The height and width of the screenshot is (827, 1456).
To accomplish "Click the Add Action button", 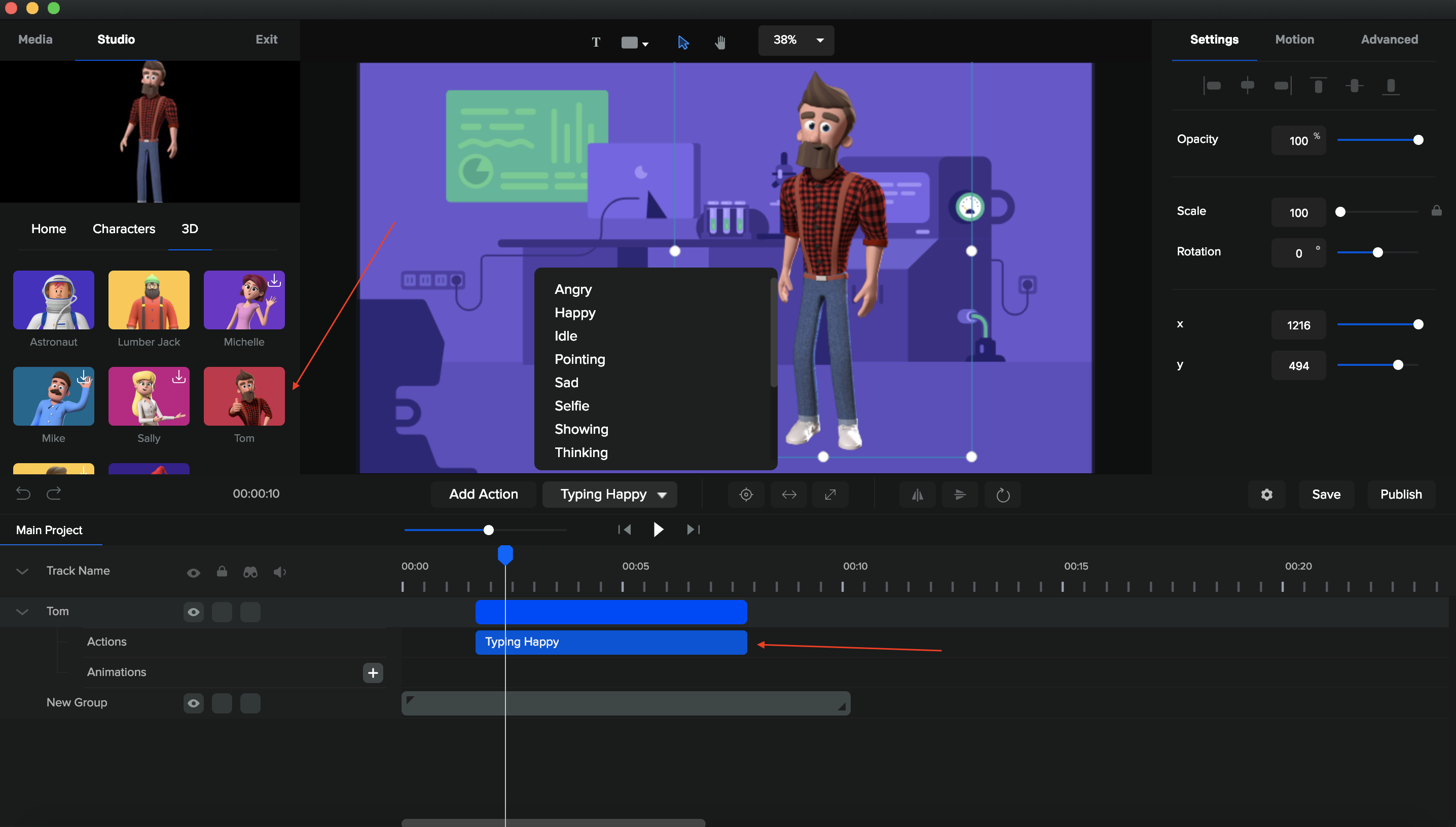I will (x=483, y=494).
